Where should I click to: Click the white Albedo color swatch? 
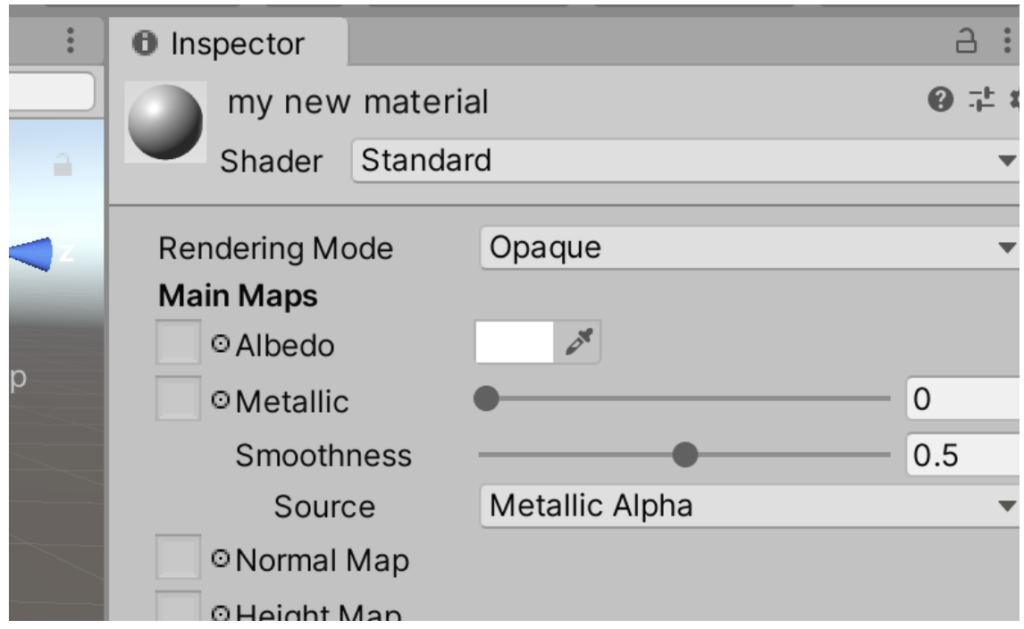(x=515, y=343)
